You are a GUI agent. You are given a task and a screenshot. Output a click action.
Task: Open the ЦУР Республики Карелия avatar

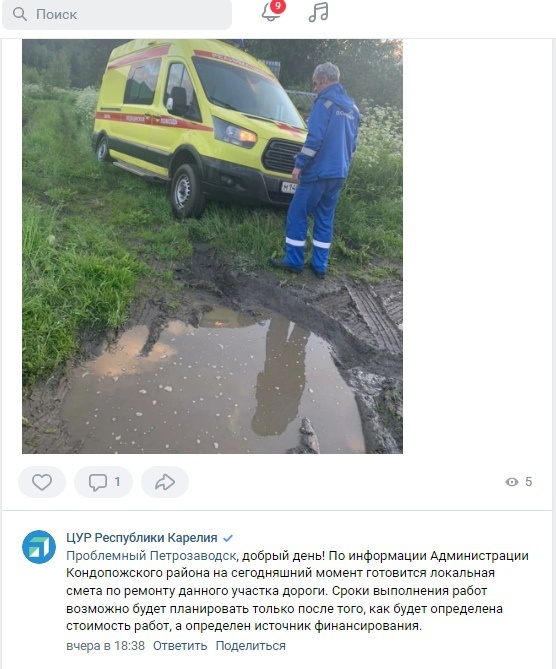point(39,547)
